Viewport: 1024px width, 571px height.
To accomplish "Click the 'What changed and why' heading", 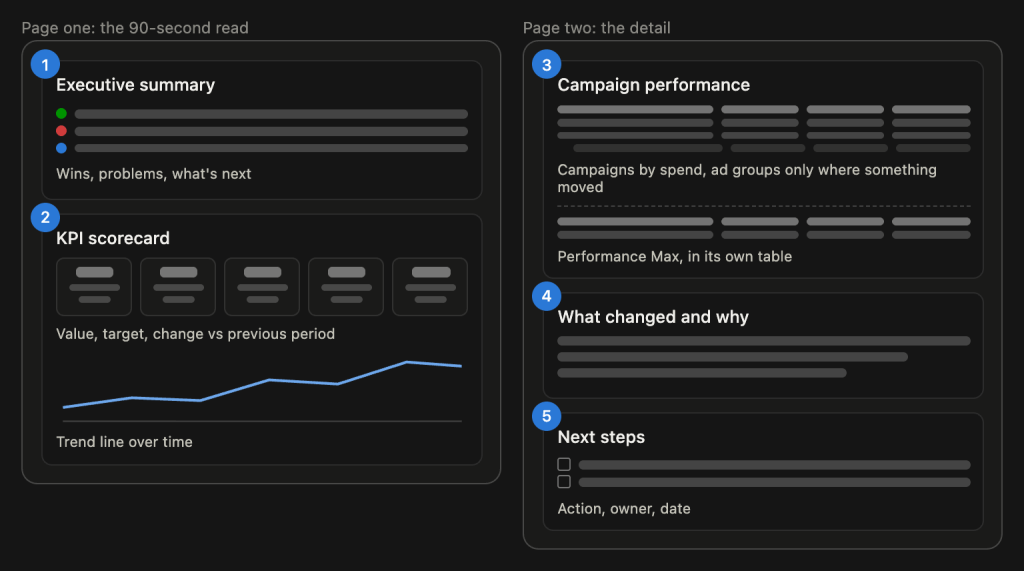I will pos(653,317).
